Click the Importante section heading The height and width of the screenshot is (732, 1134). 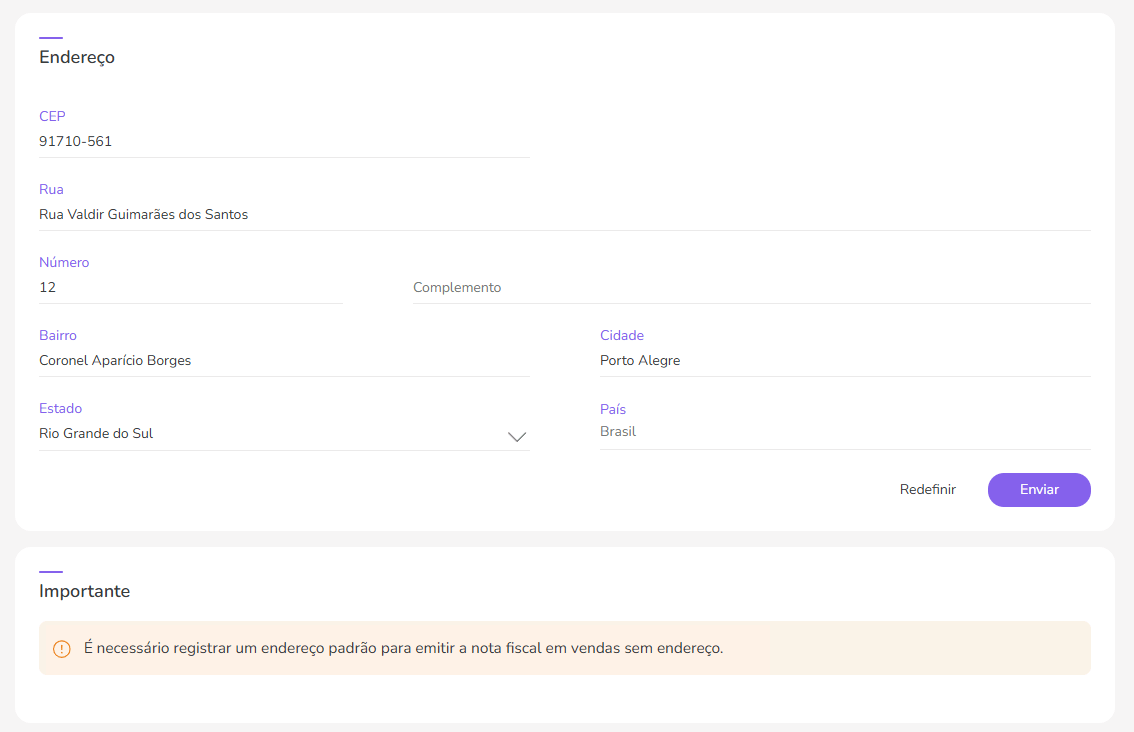[85, 592]
